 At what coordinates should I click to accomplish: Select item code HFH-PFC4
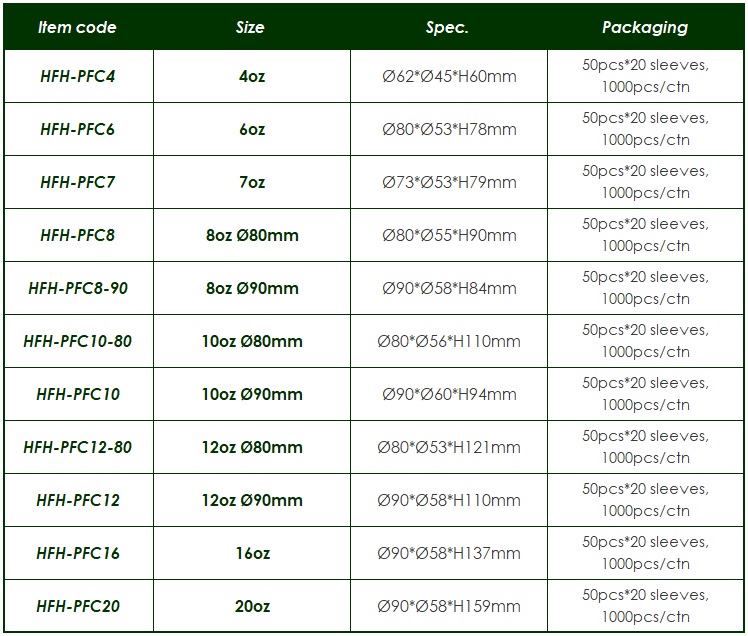point(77,76)
